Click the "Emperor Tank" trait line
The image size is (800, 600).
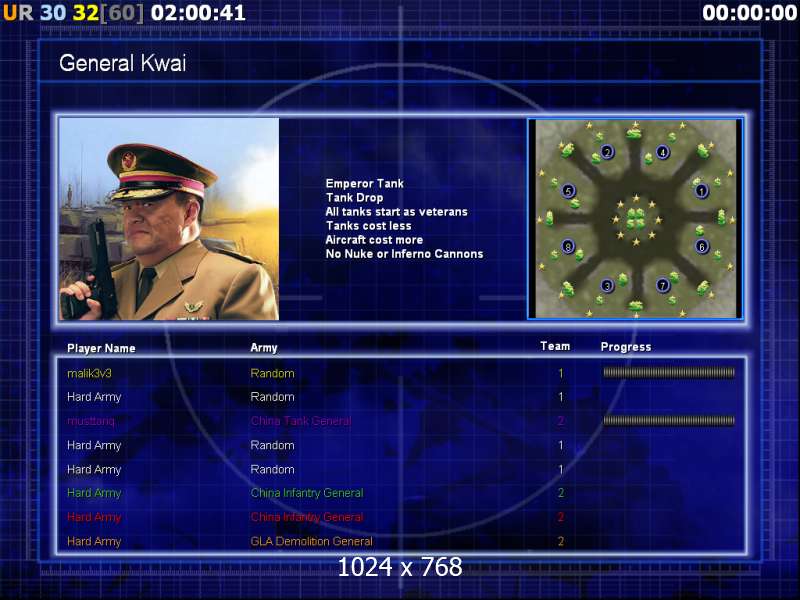tap(364, 184)
